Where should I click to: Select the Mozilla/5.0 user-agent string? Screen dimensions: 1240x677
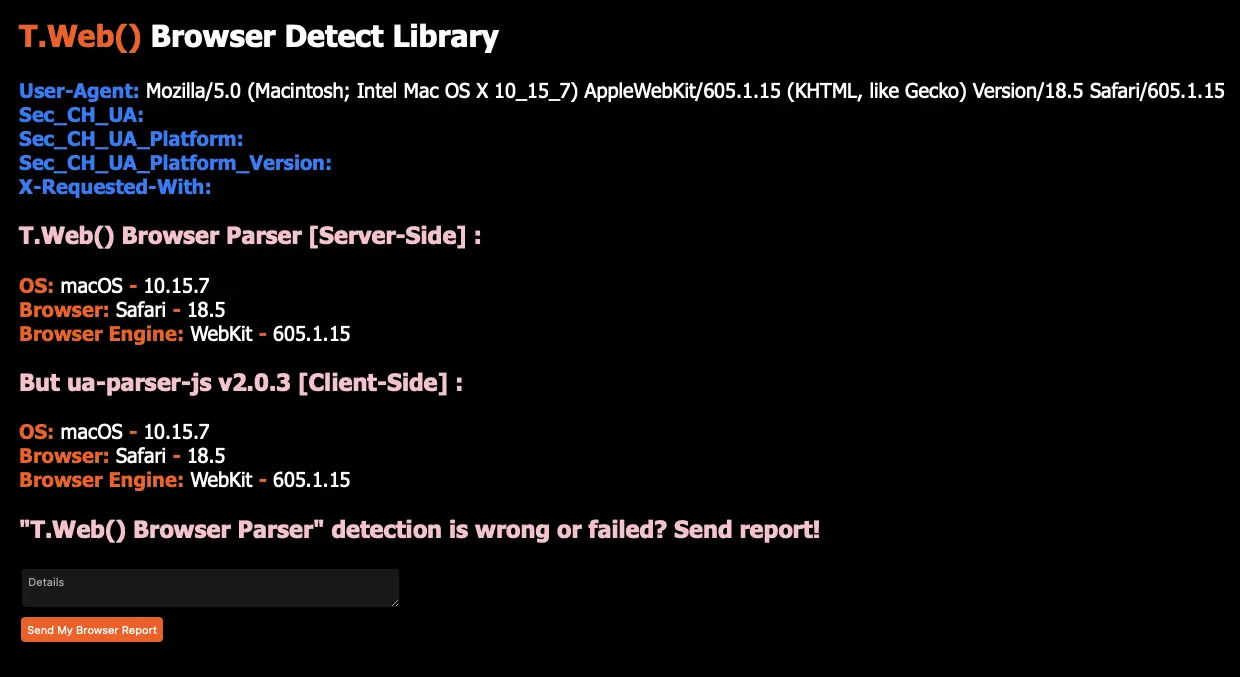(685, 91)
